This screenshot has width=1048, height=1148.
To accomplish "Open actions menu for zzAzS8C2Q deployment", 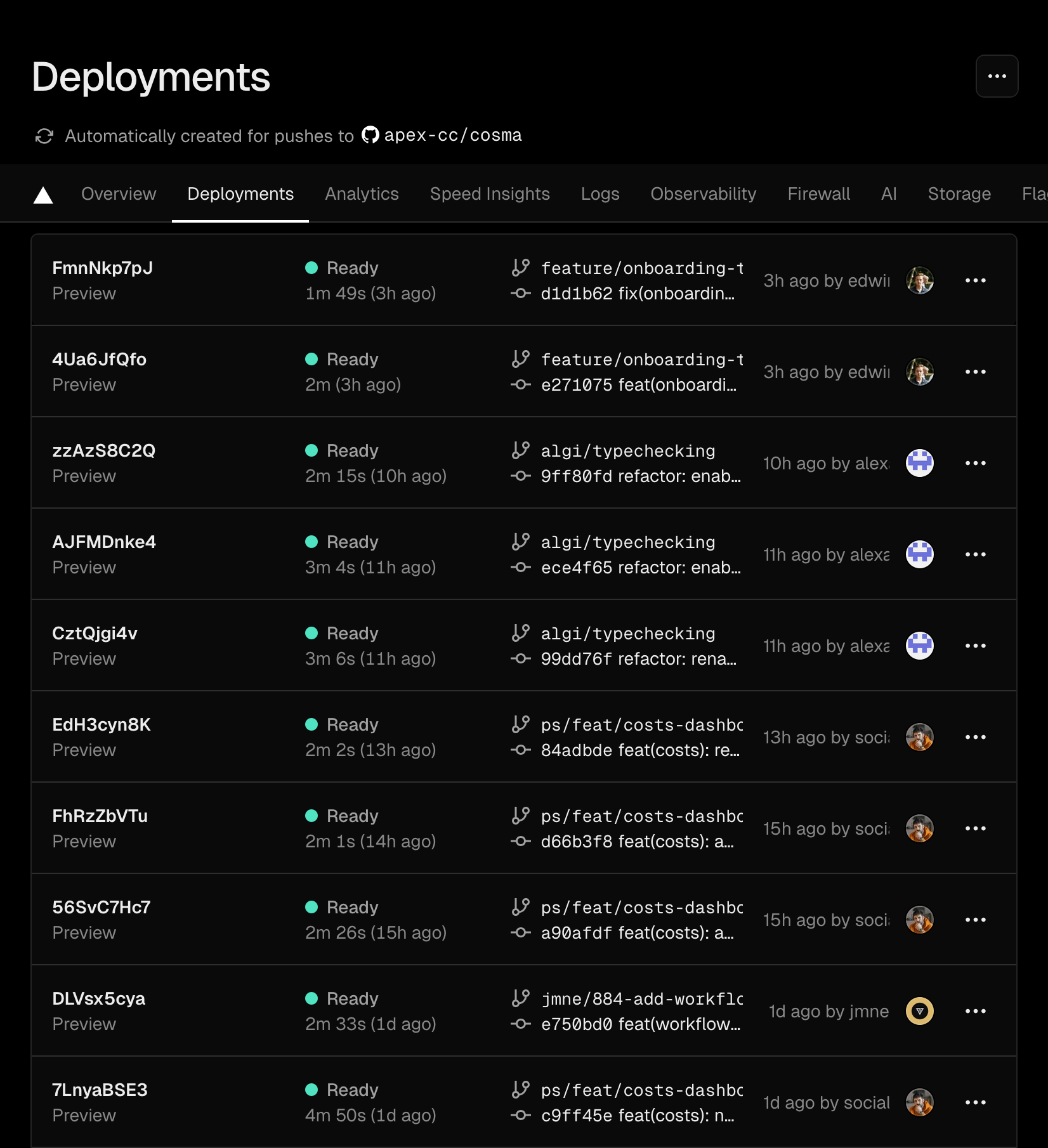I will point(975,463).
